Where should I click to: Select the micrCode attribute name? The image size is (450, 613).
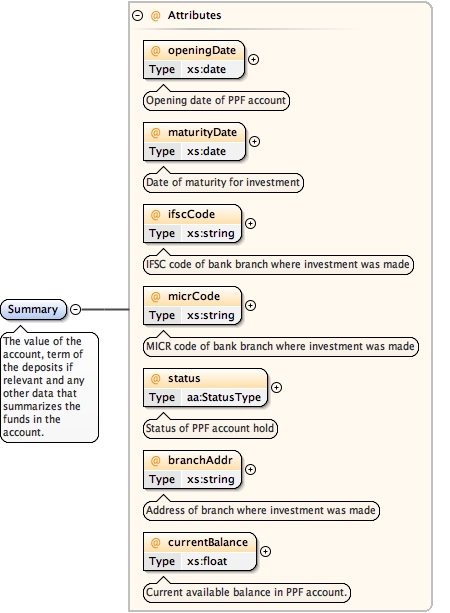click(194, 296)
